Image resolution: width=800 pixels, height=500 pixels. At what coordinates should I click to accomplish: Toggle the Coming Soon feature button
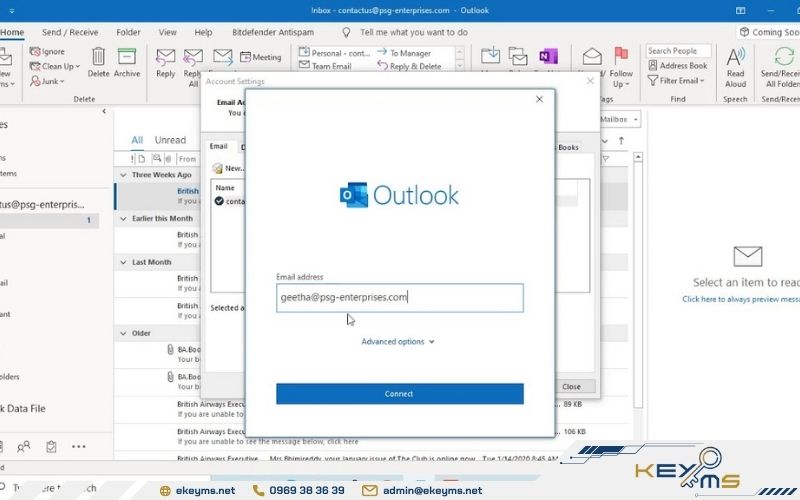(768, 32)
